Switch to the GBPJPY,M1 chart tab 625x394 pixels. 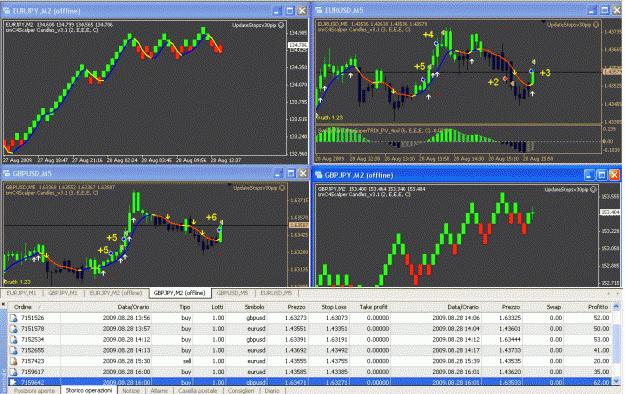click(x=63, y=293)
